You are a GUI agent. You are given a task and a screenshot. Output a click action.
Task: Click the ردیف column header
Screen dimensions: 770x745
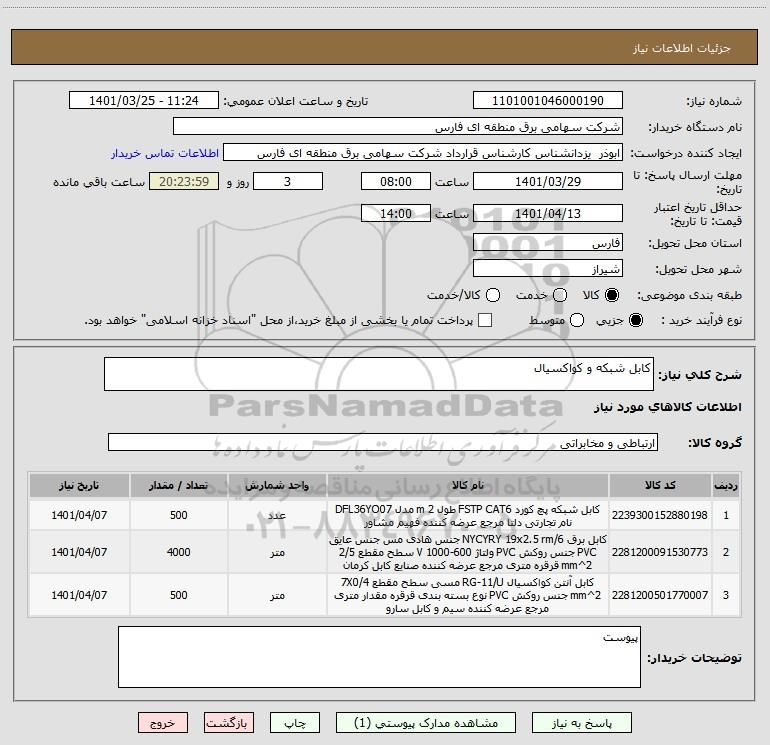pos(726,486)
